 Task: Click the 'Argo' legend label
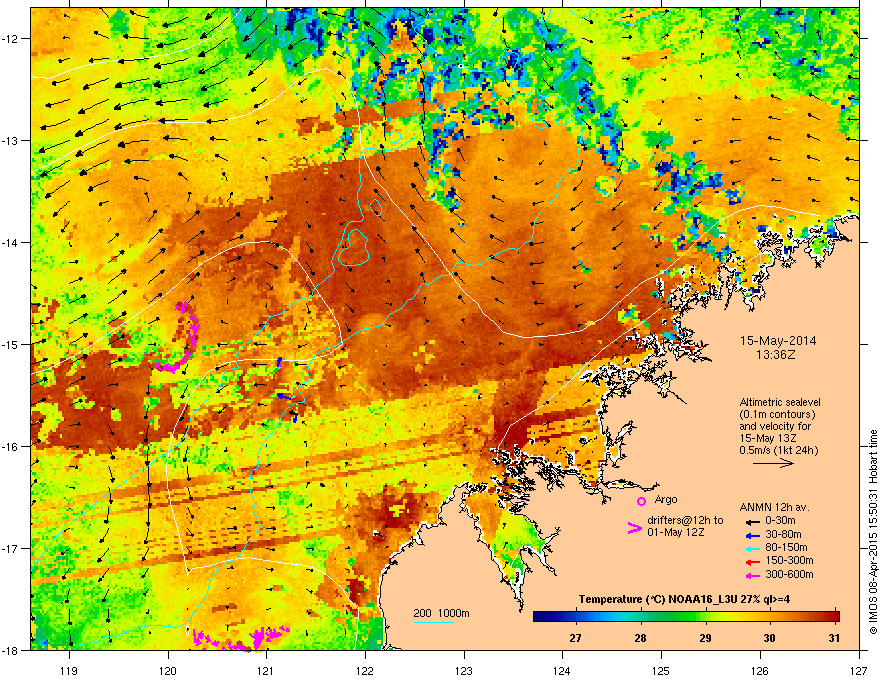(666, 499)
